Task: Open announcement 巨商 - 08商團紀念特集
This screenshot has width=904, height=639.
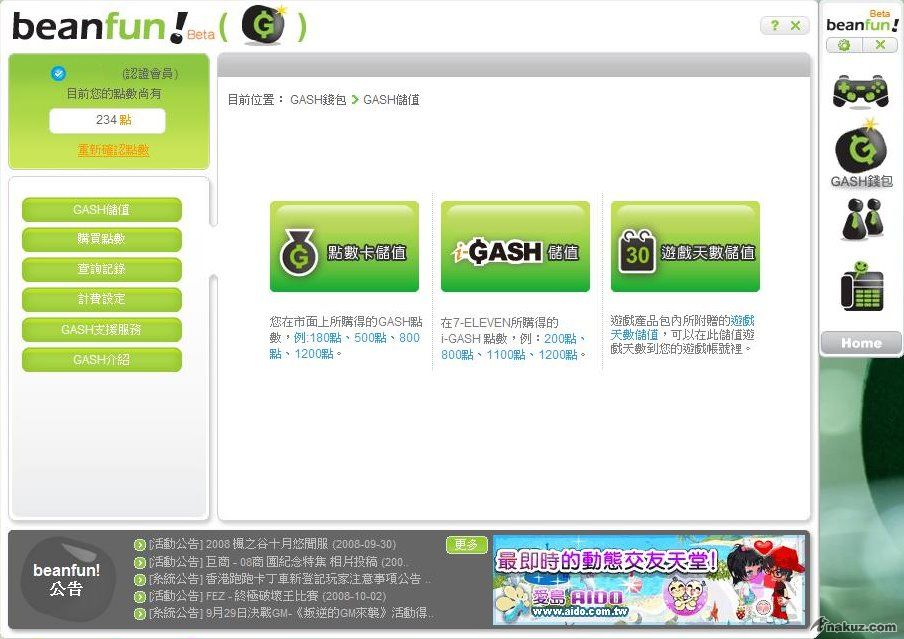Action: (278, 562)
